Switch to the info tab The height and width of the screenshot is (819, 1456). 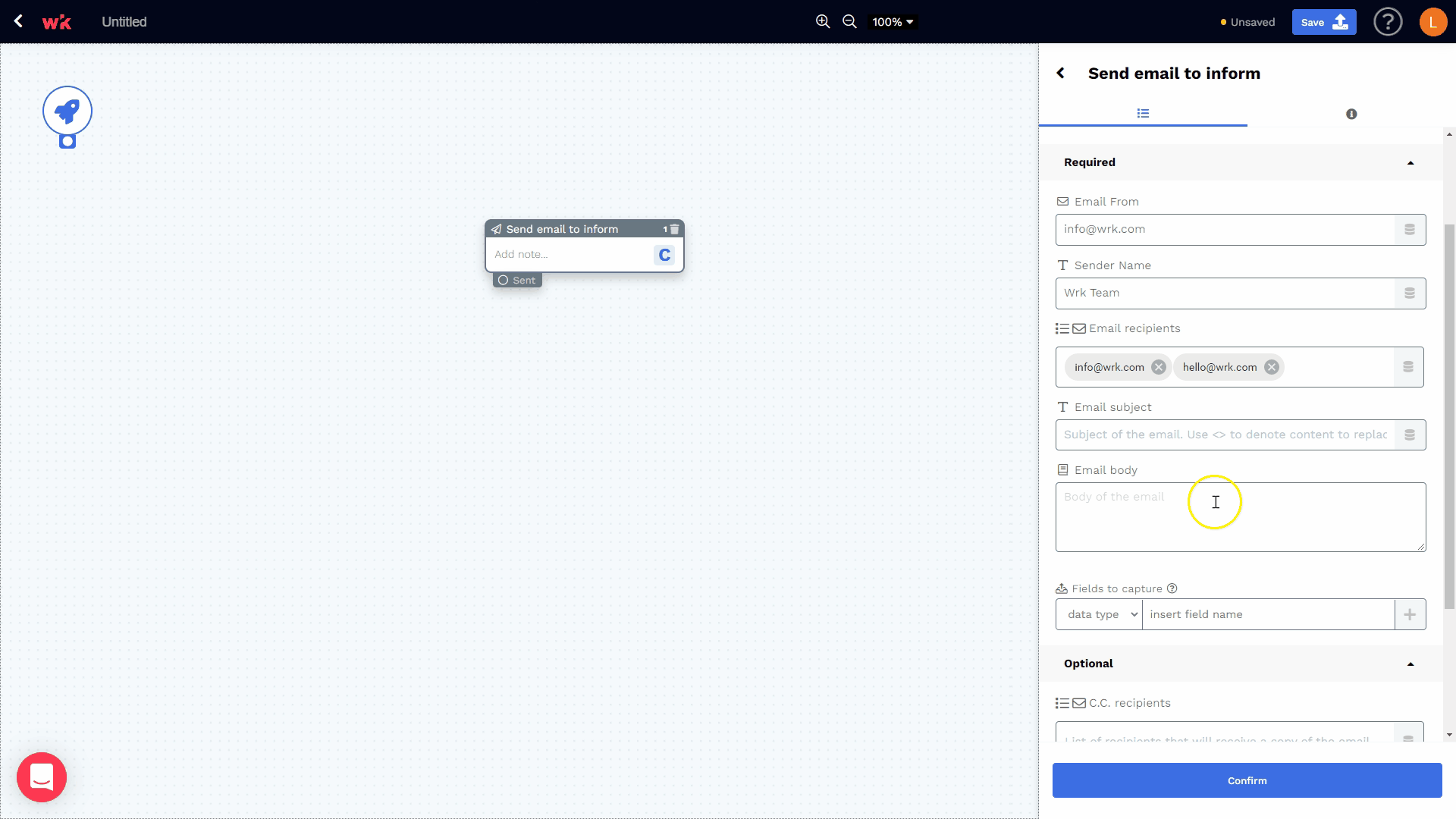[1351, 115]
